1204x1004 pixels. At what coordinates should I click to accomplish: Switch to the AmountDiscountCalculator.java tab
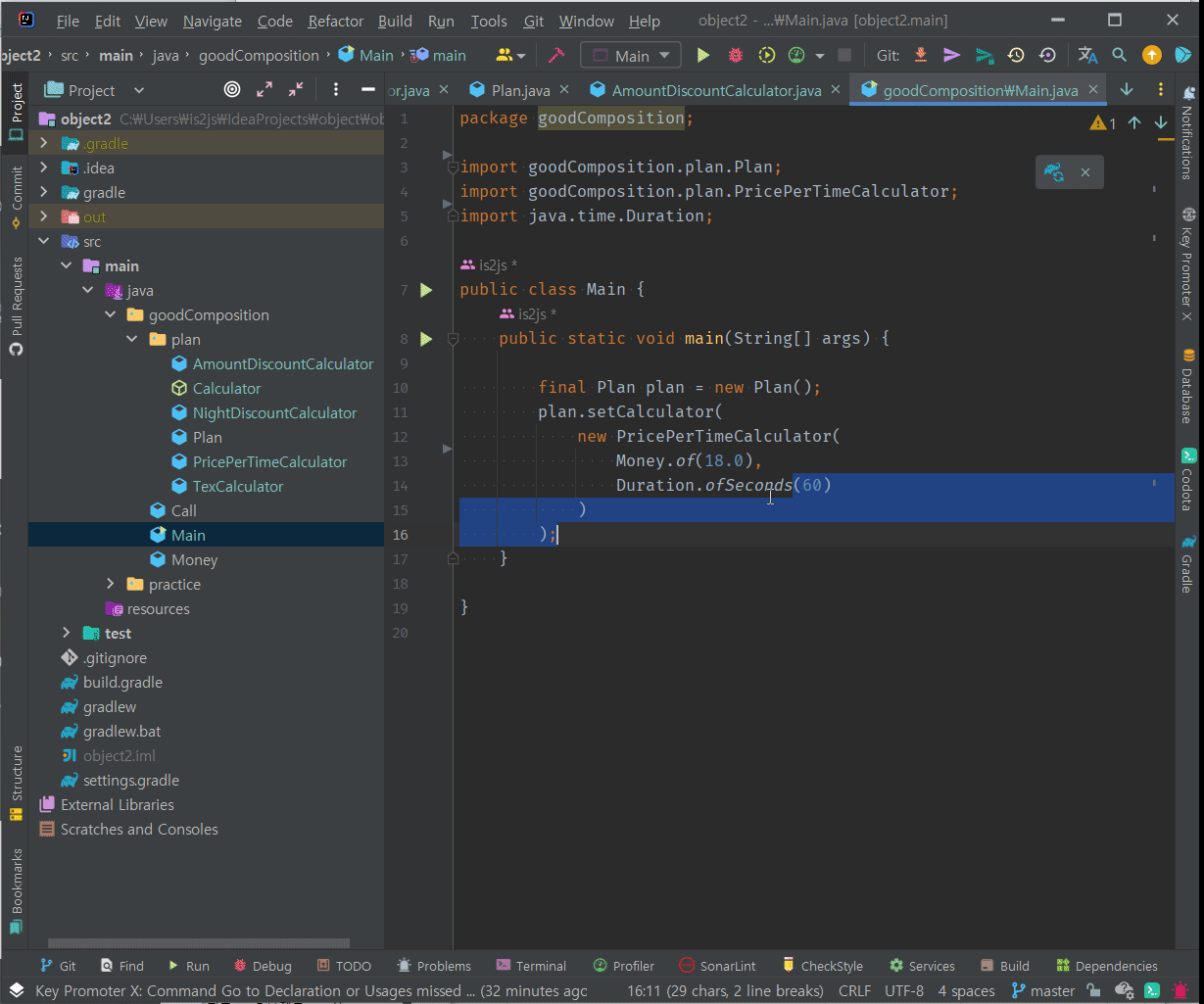715,90
